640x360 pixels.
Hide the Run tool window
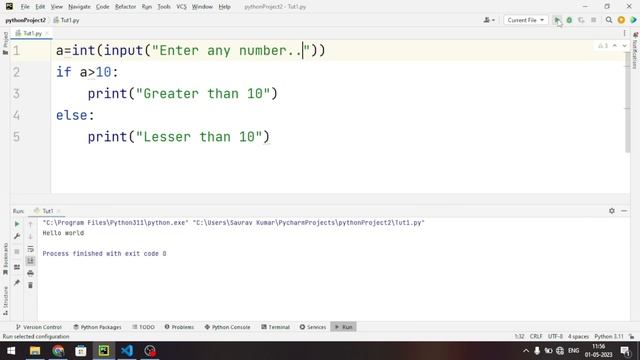click(x=624, y=211)
